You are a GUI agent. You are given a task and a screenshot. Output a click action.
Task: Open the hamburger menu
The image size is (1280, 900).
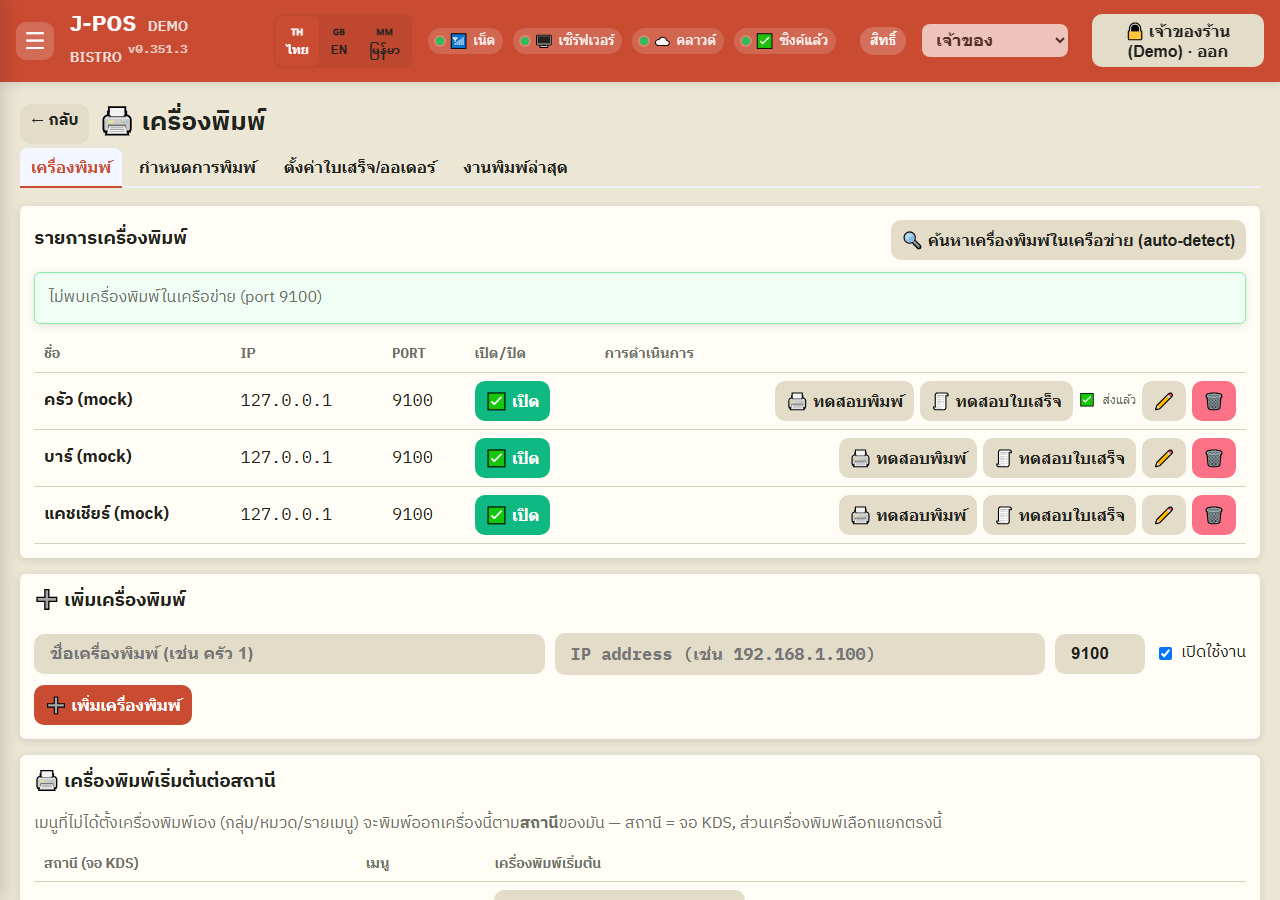click(35, 41)
